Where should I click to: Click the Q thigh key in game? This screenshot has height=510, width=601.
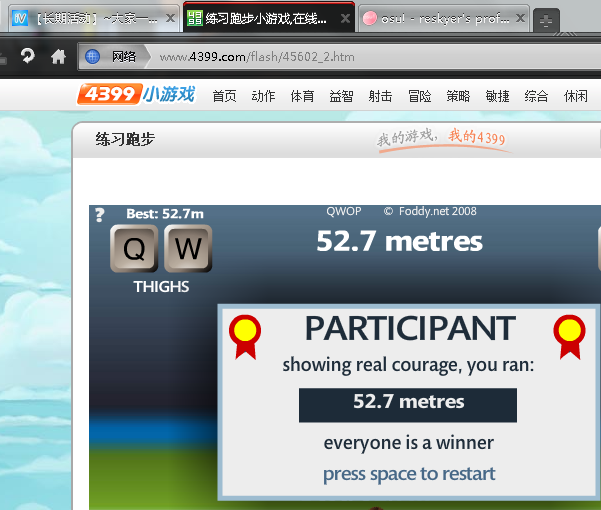134,248
